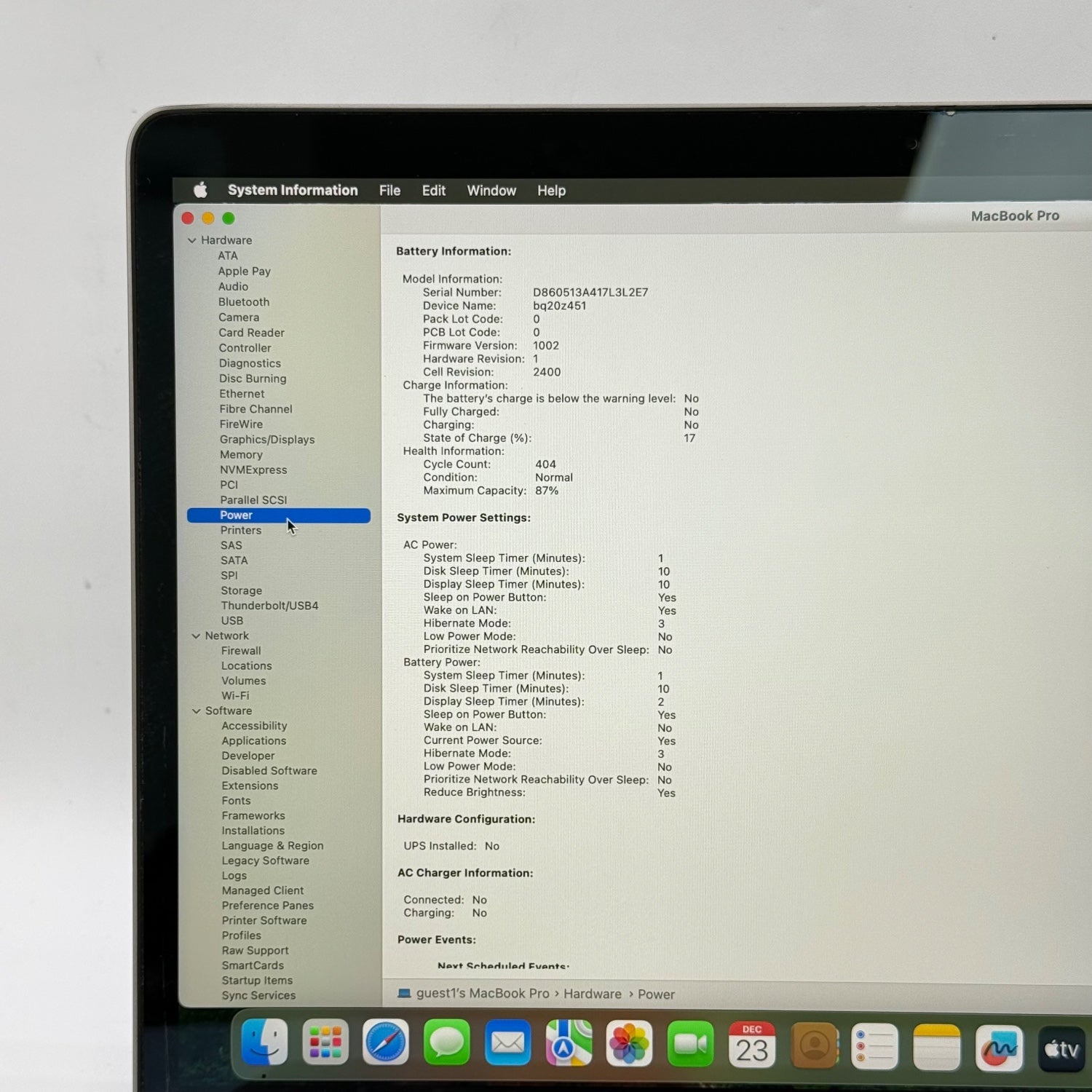1092x1092 pixels.
Task: Collapse the Hardware section in sidebar
Action: point(192,240)
